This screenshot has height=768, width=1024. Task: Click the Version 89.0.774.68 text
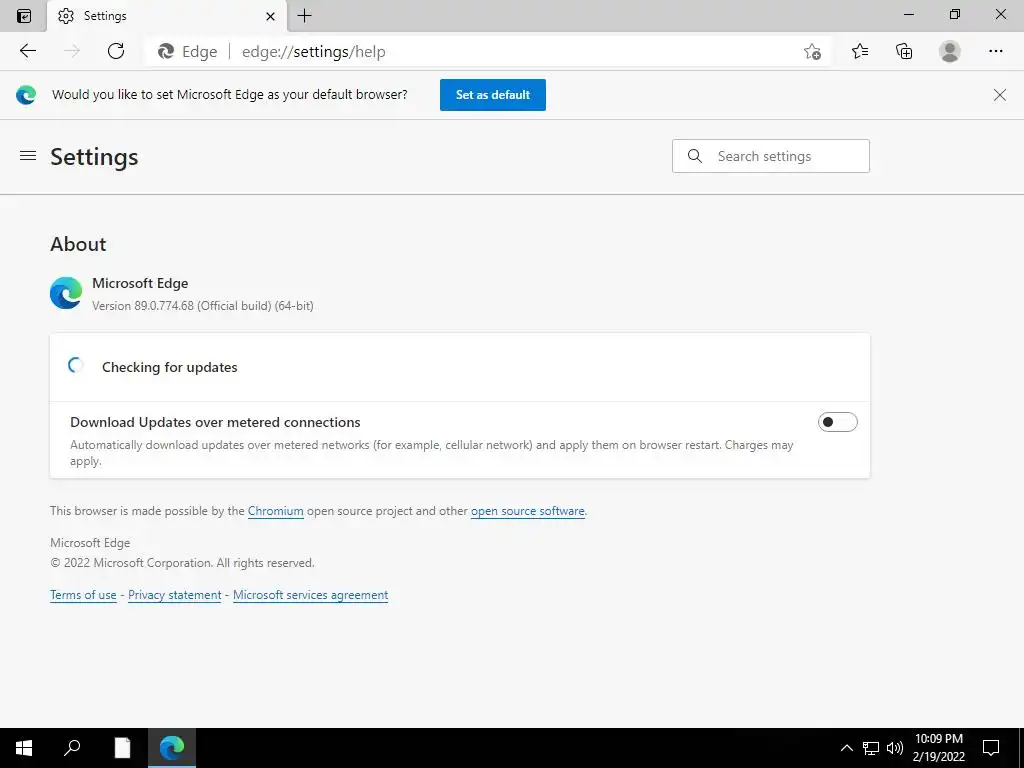(x=202, y=306)
